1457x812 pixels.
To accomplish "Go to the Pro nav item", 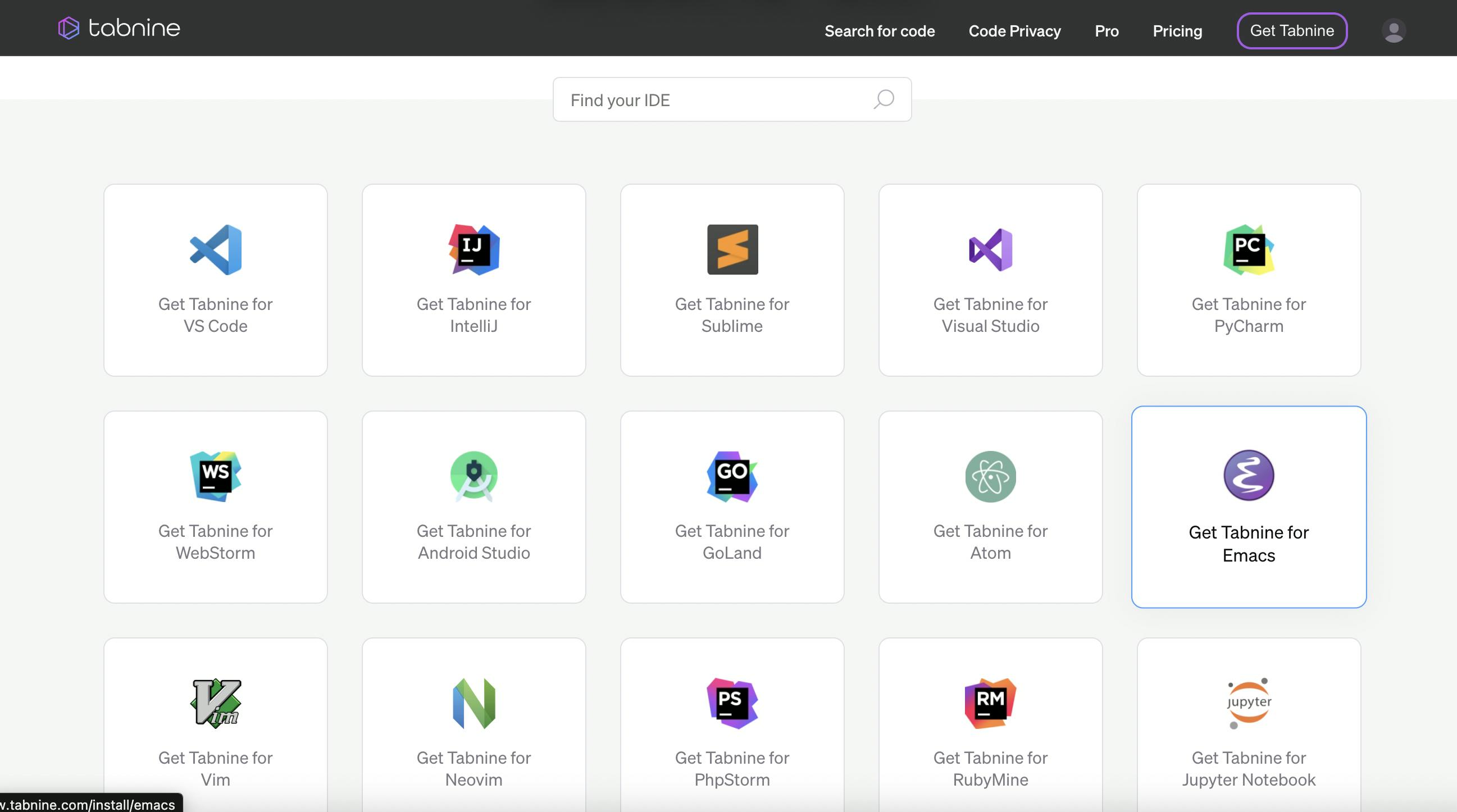I will pyautogui.click(x=1107, y=31).
